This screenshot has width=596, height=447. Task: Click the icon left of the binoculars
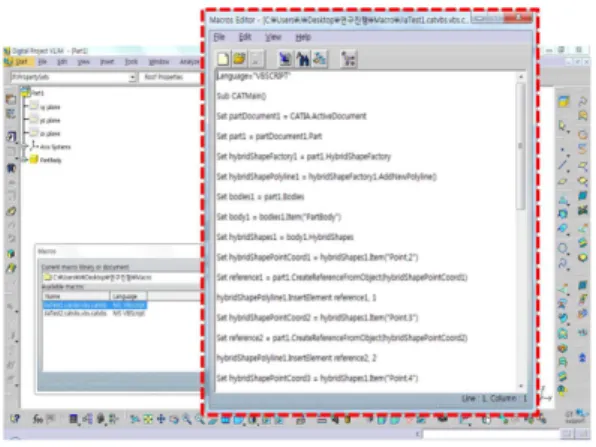(285, 59)
